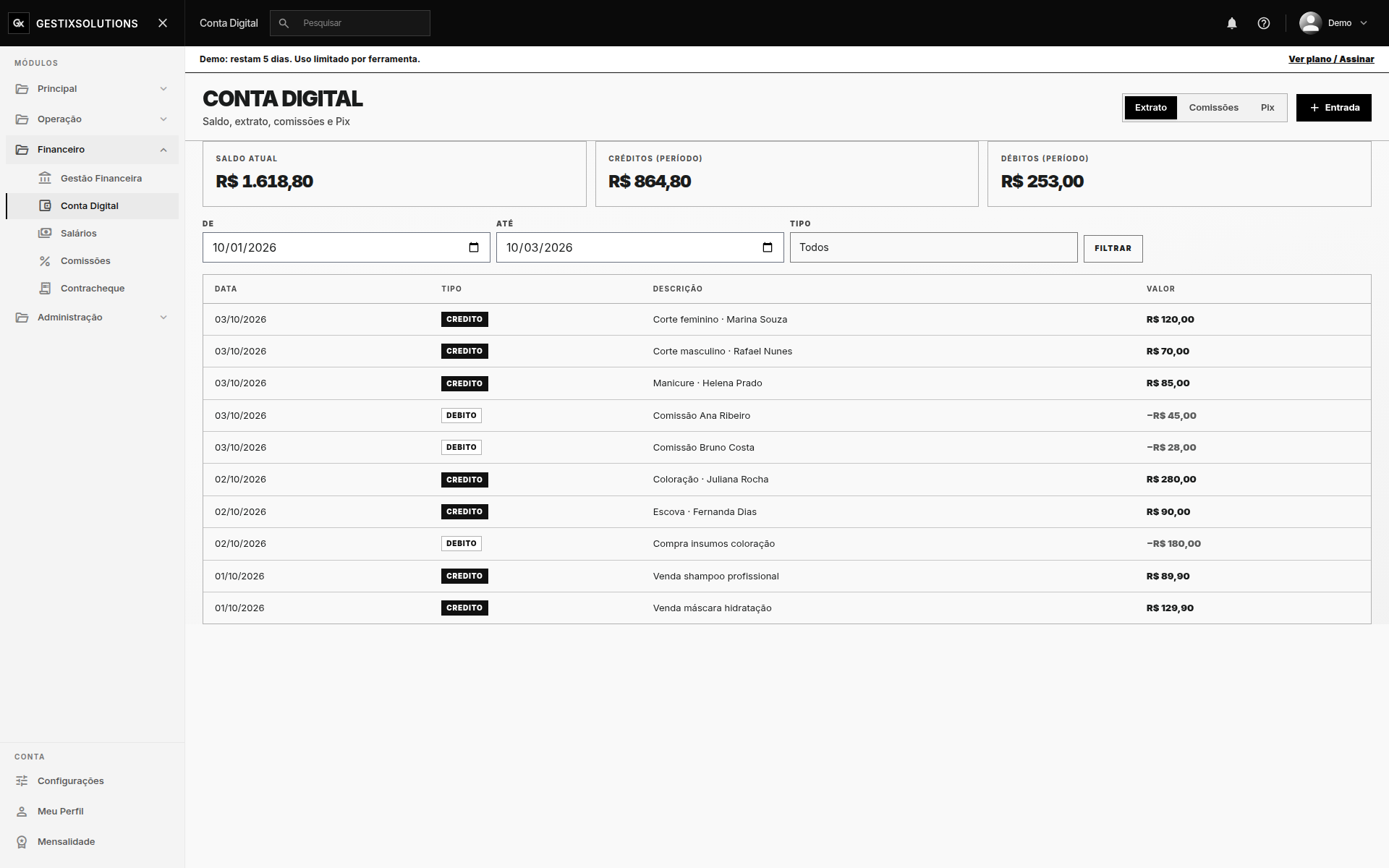Open the Tipo dropdown showing Todos
Image resolution: width=1389 pixels, height=868 pixels.
pos(933,247)
